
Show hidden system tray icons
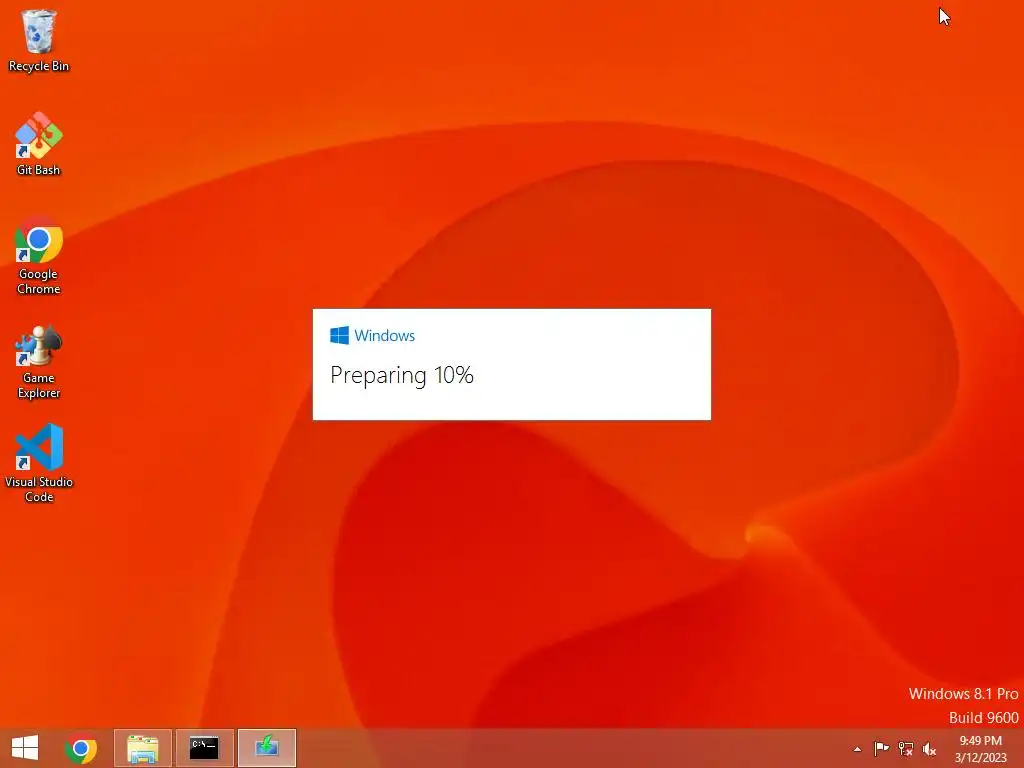pos(857,749)
